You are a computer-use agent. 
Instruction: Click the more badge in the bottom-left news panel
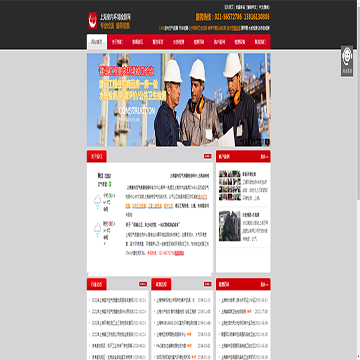143,284
